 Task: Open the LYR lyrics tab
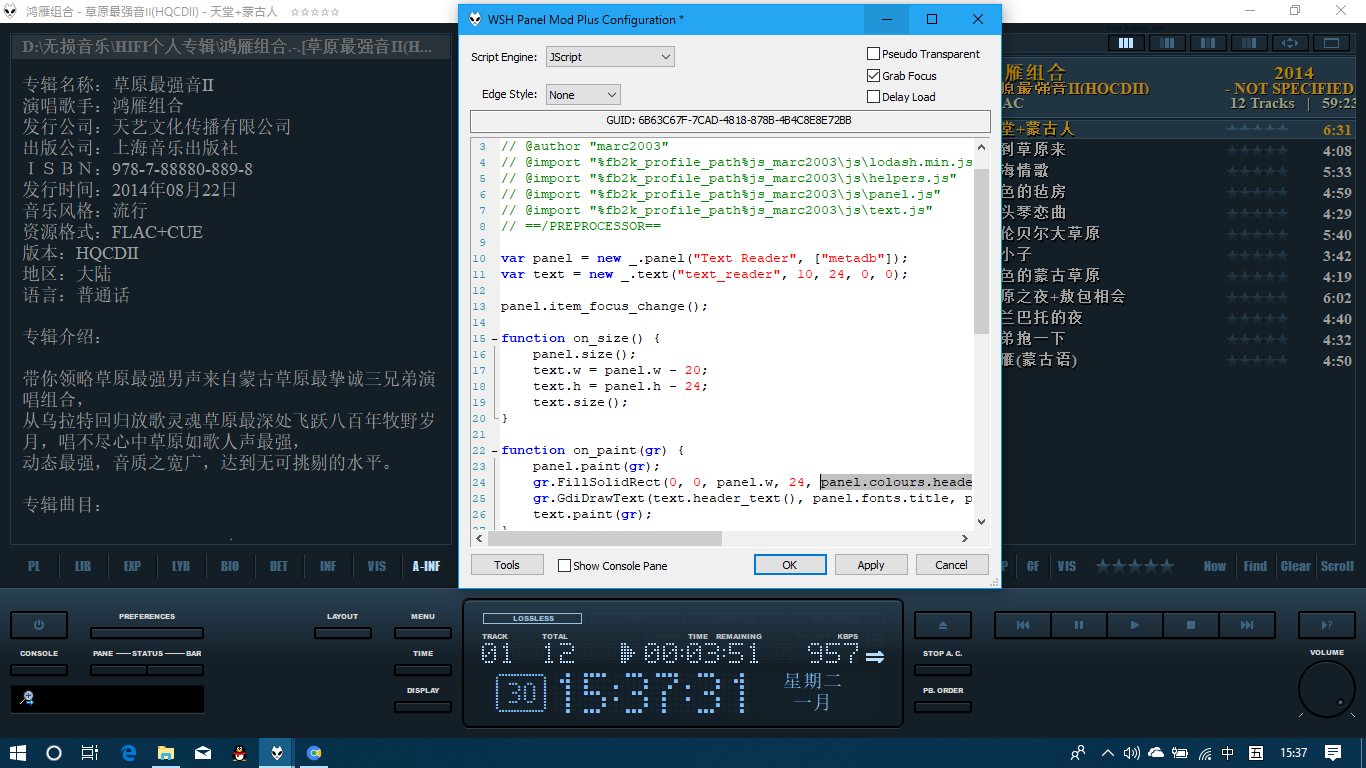[181, 566]
